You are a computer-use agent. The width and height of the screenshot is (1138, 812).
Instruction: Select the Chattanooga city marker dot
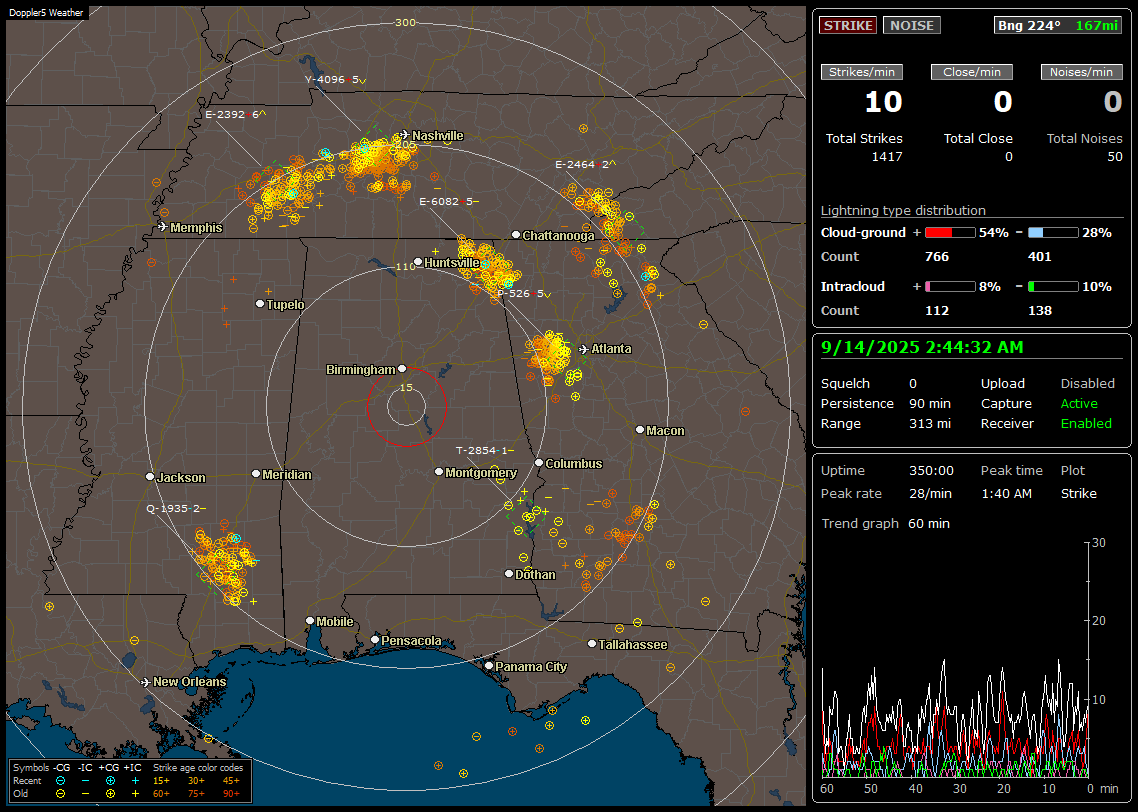click(516, 234)
